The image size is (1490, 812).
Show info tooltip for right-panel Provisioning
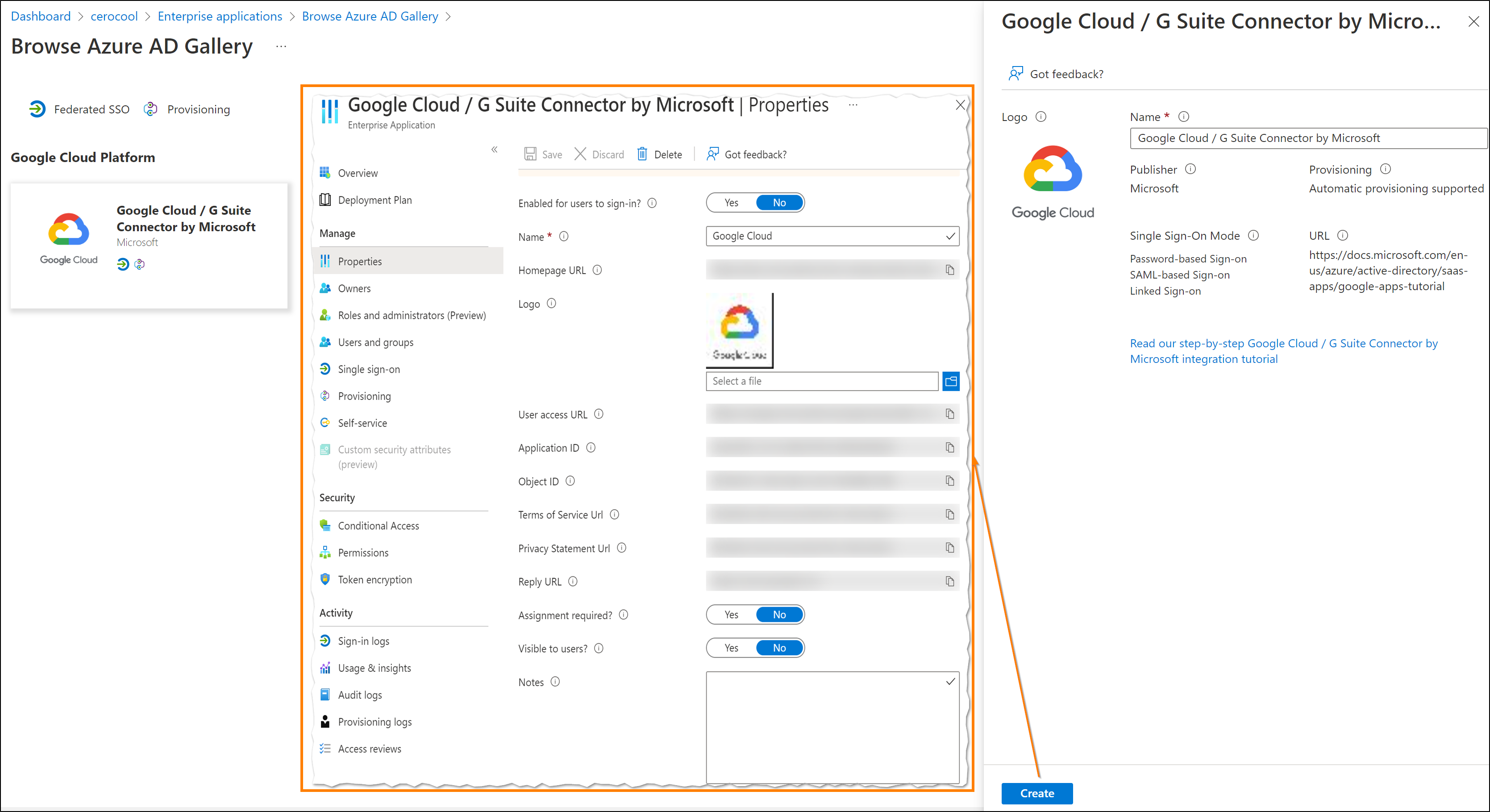(1386, 169)
